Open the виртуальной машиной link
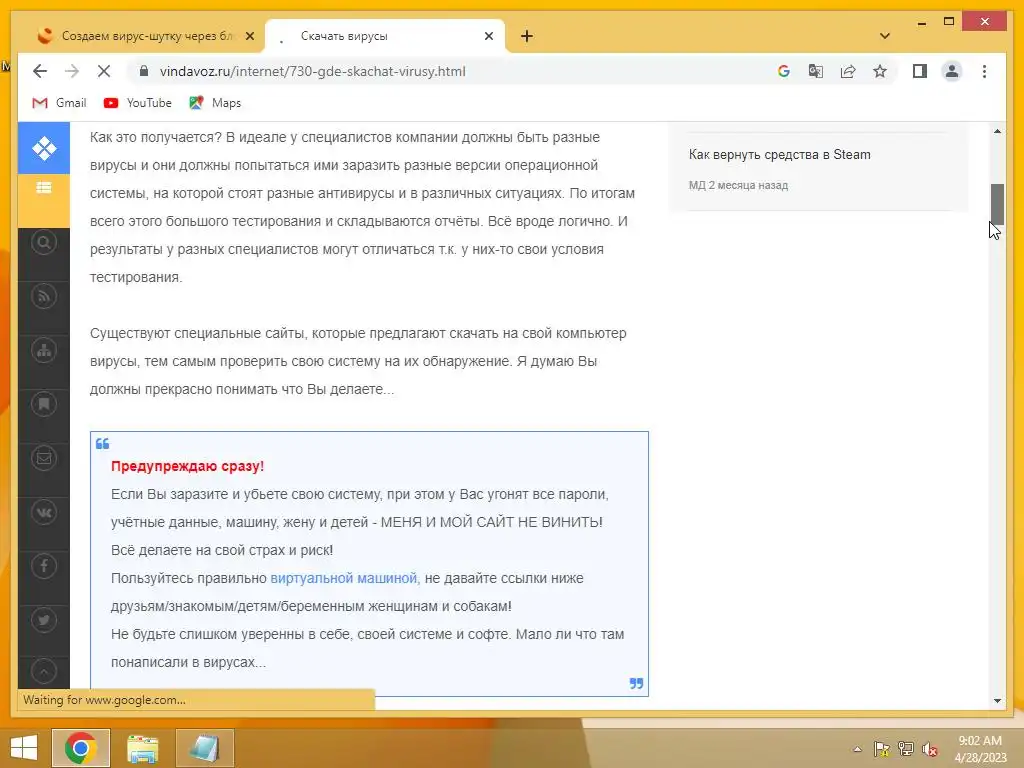Screen dimensions: 1024x768 pyautogui.click(x=344, y=578)
